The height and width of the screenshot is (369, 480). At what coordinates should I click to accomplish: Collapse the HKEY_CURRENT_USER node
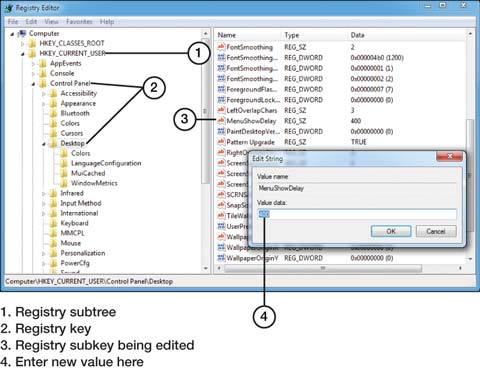click(23, 54)
